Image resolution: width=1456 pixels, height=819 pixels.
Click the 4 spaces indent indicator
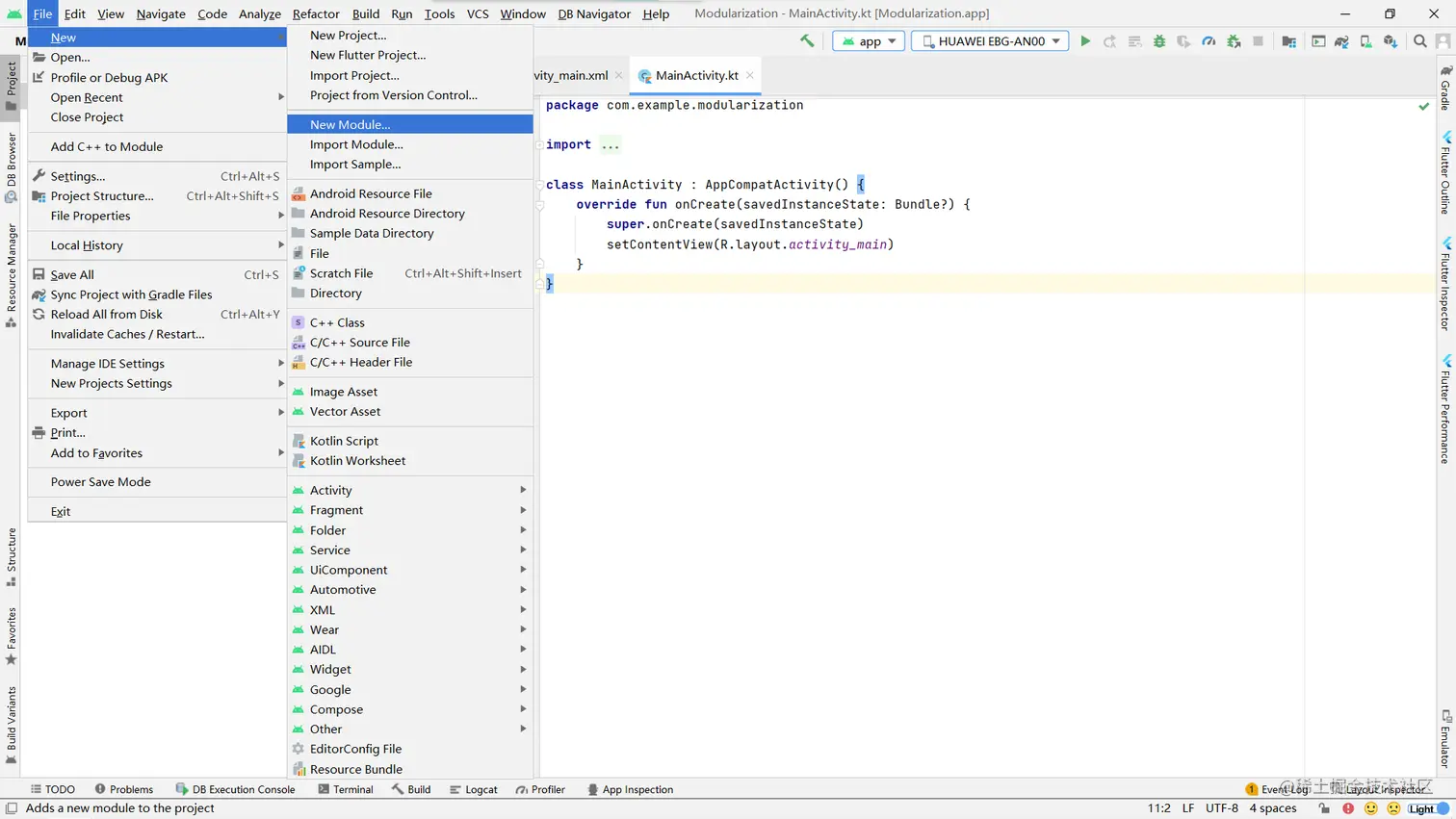(1273, 808)
